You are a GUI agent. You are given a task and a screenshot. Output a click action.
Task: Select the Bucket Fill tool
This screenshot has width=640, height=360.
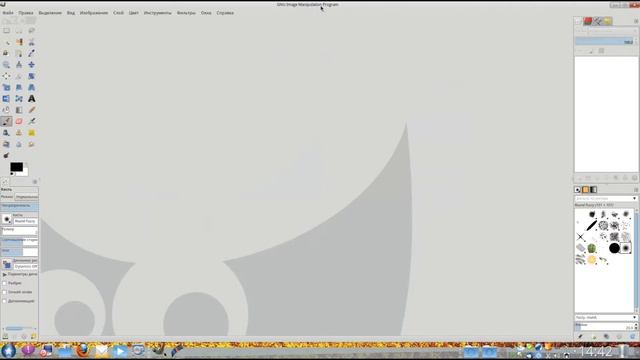7,110
